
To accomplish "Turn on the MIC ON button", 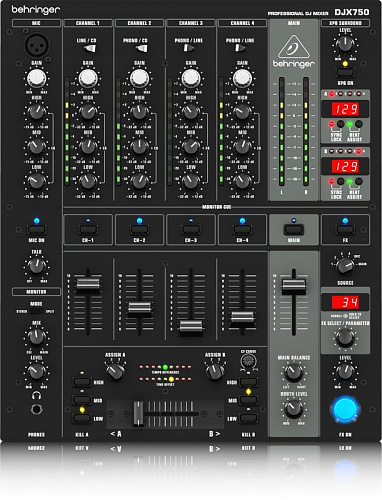I will [36, 230].
